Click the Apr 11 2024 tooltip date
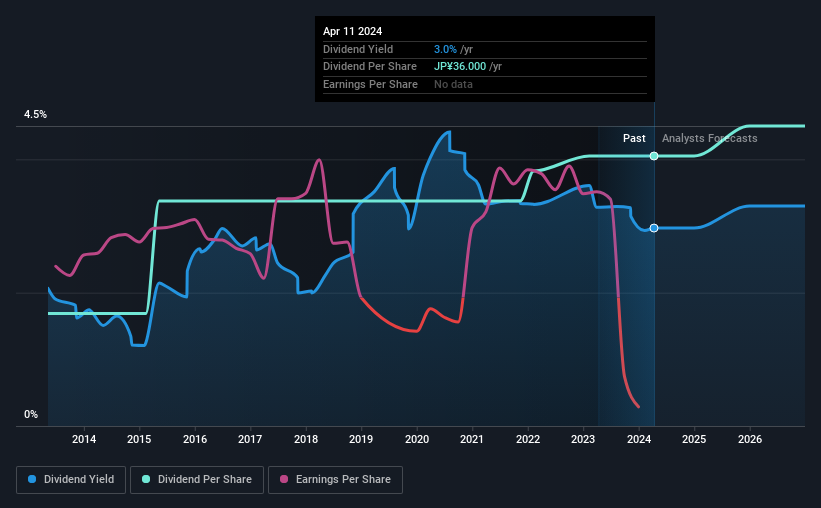The height and width of the screenshot is (508, 821). coord(352,31)
